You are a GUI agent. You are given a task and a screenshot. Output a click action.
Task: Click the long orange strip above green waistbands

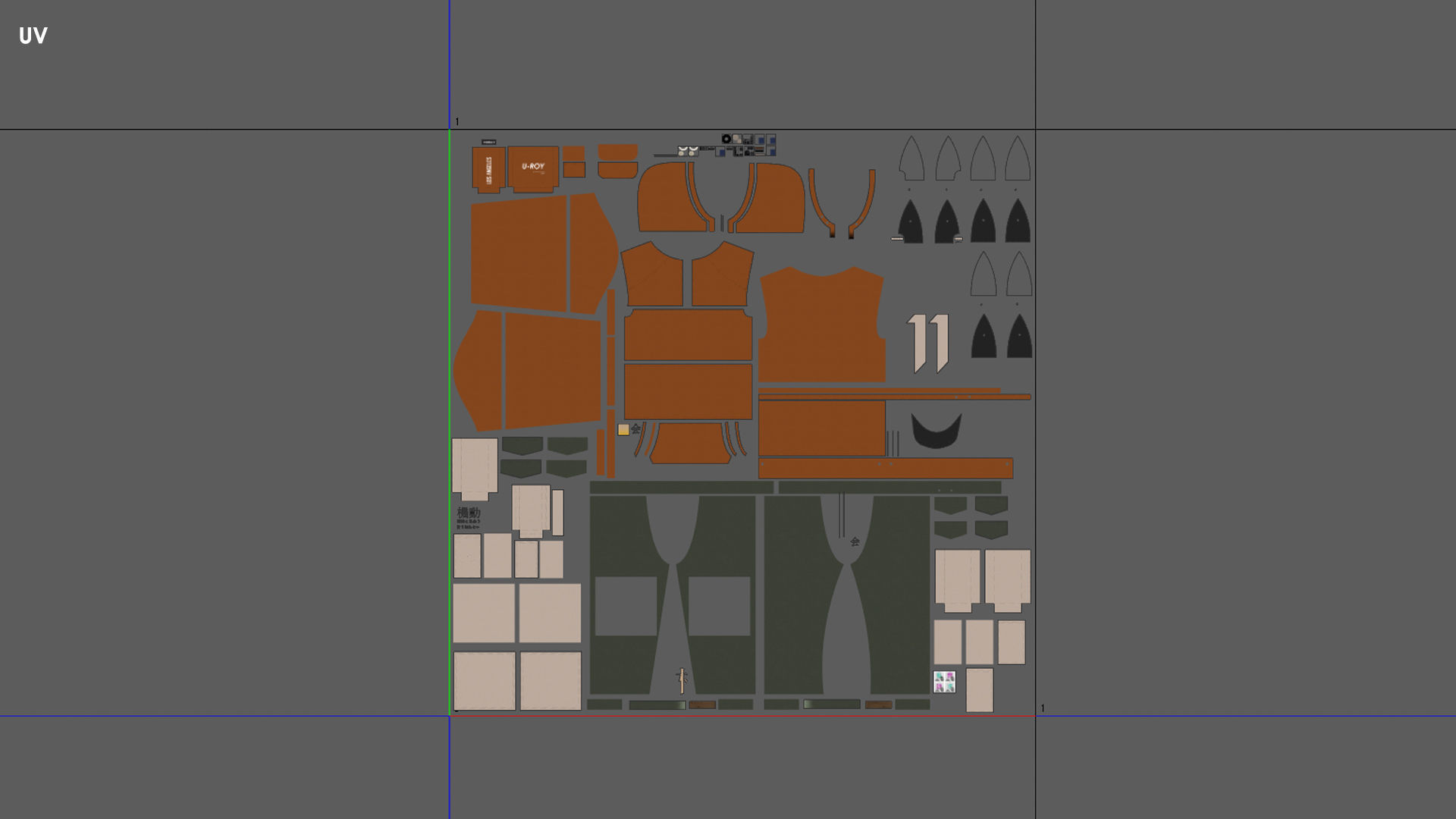tap(885, 468)
